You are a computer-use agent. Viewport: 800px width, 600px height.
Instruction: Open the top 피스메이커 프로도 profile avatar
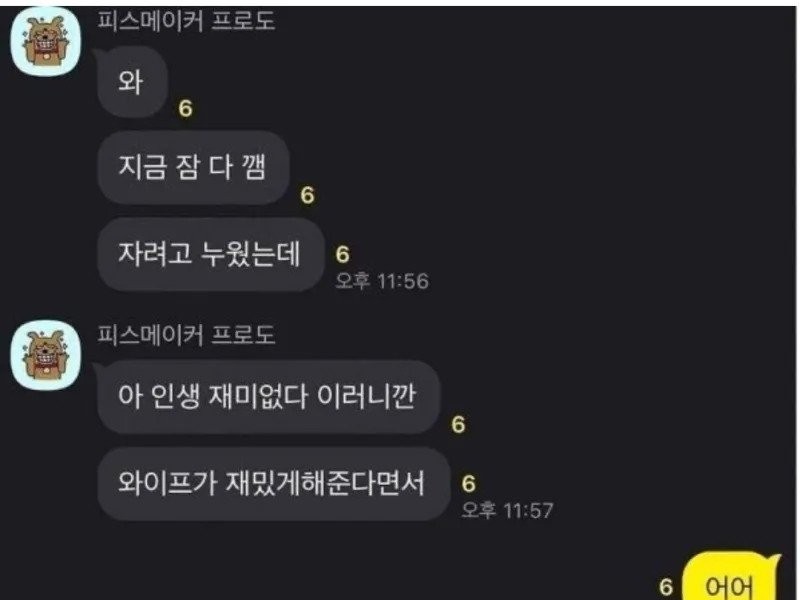coord(46,42)
